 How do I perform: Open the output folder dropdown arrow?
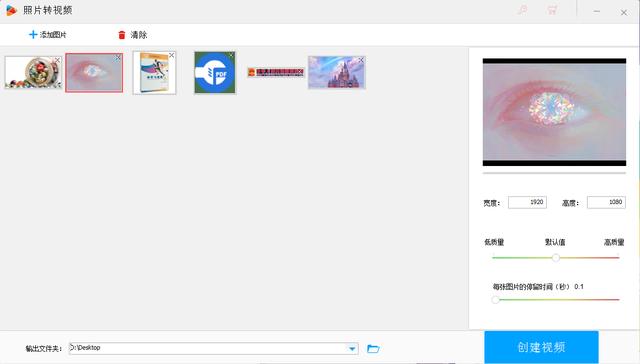352,348
